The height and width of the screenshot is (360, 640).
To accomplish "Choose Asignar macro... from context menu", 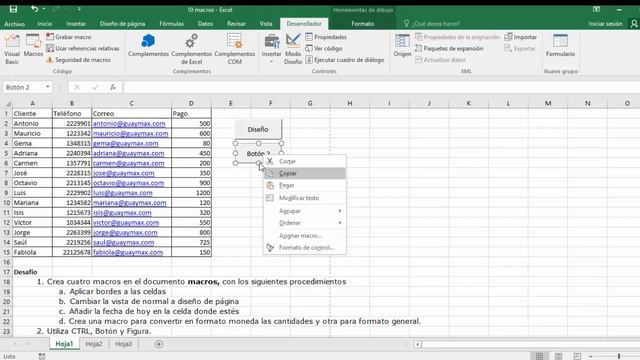I will click(305, 236).
